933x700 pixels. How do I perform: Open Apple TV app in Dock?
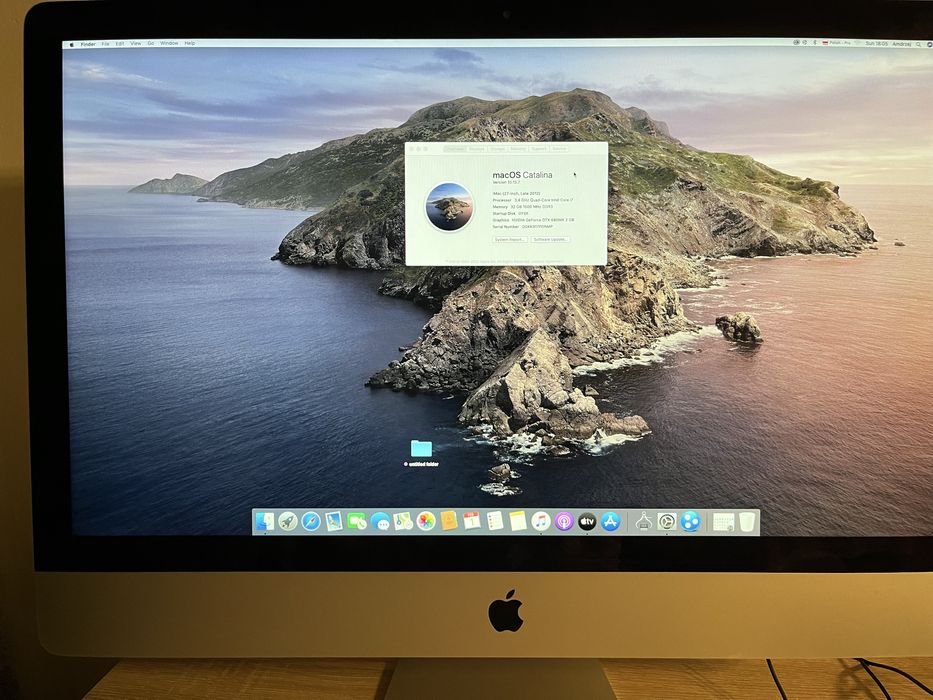[587, 522]
